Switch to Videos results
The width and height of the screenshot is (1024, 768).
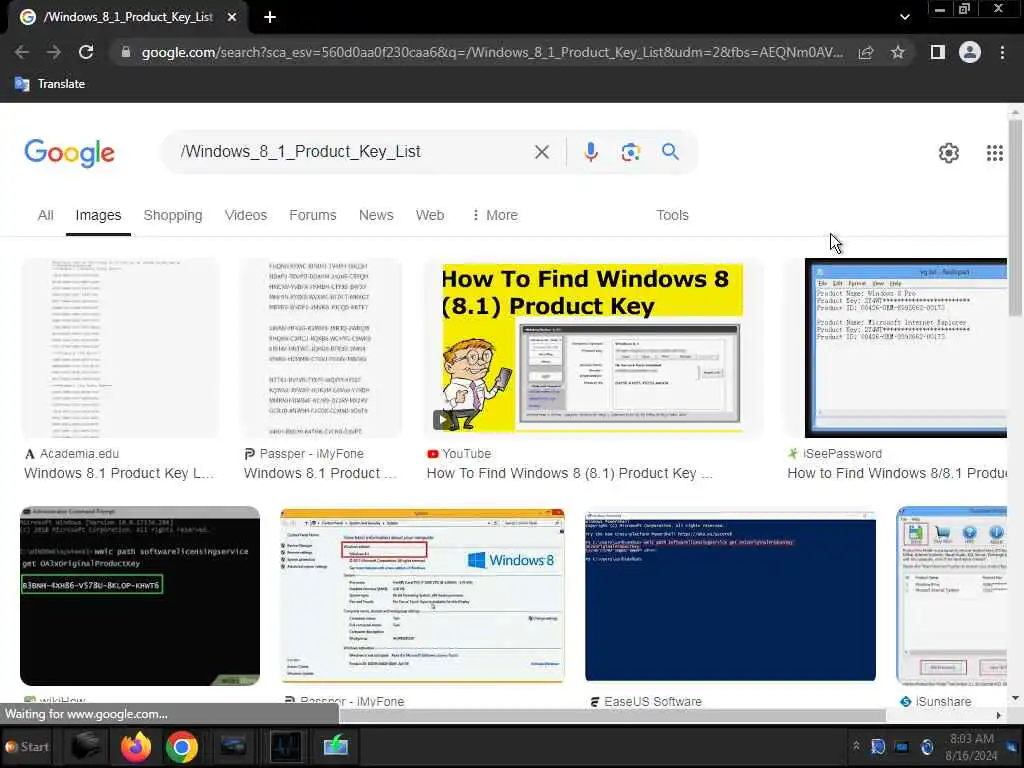click(x=246, y=215)
